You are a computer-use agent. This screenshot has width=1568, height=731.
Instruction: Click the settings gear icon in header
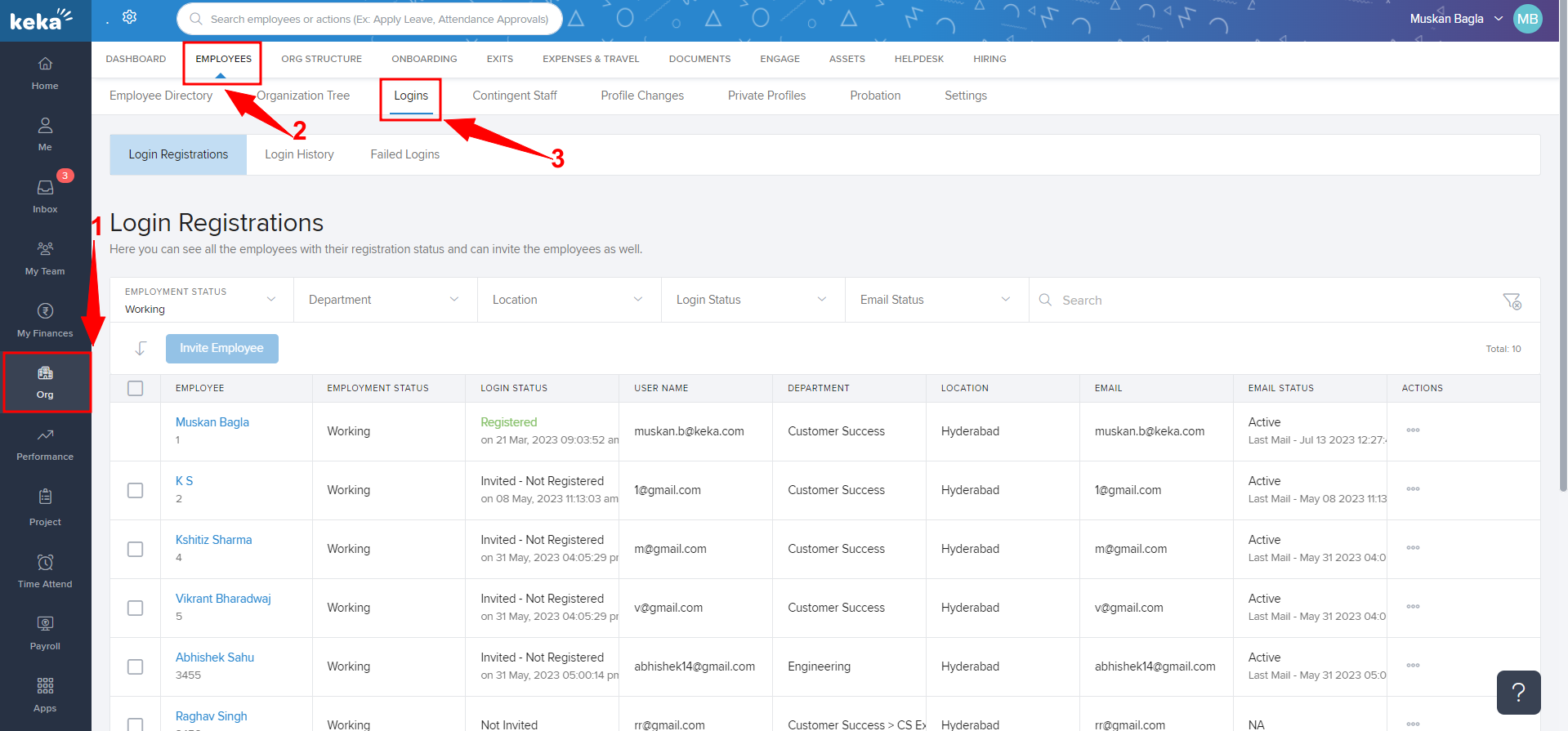point(129,17)
